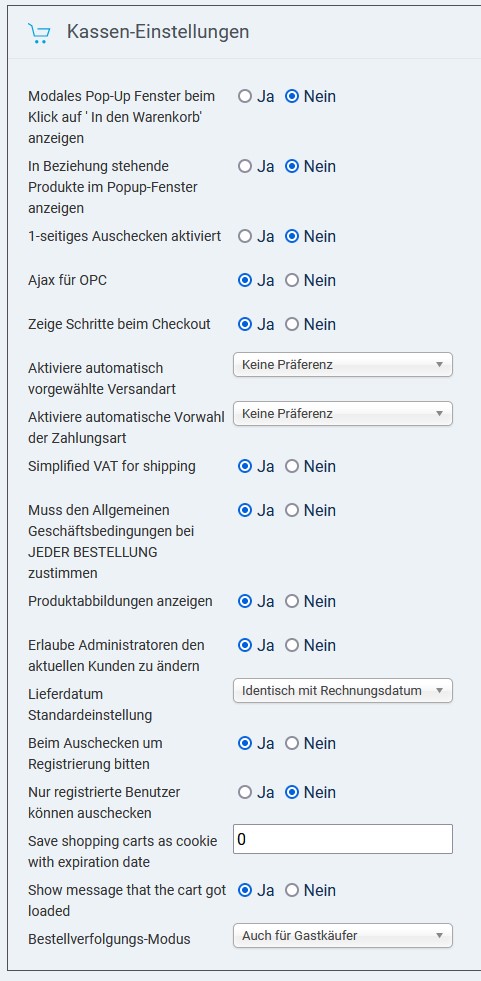Set Ajax für OPC to Nein
The height and width of the screenshot is (981, 481).
[x=292, y=280]
